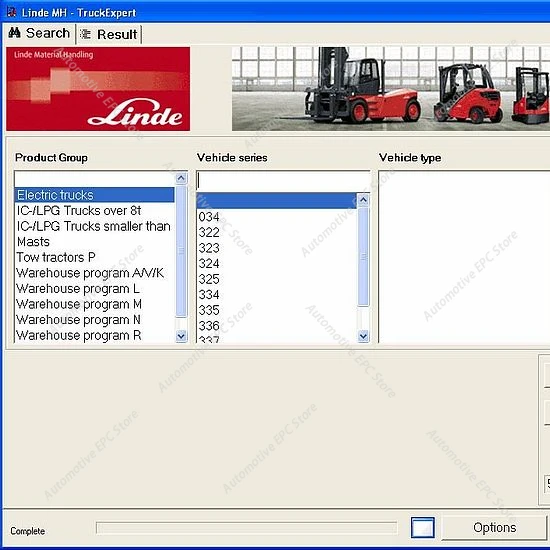Click Vehicle series scroll down arrow
550x550 pixels.
click(363, 336)
